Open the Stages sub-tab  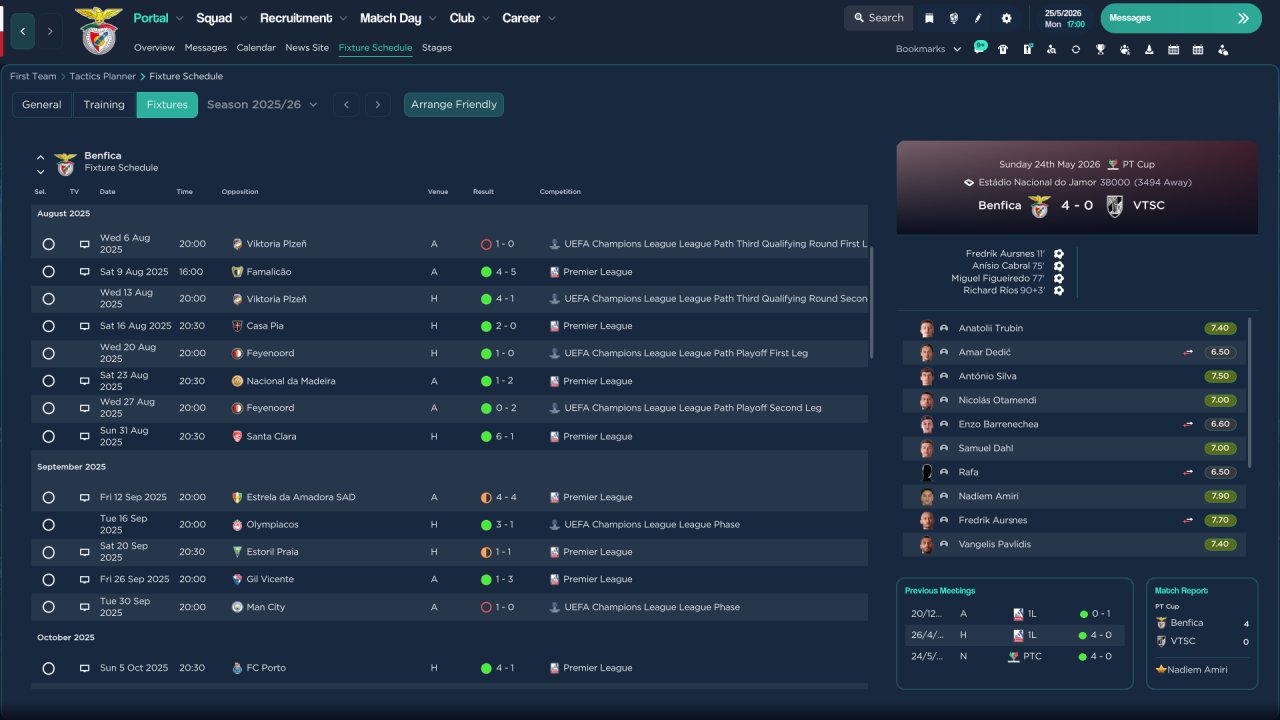coord(437,48)
